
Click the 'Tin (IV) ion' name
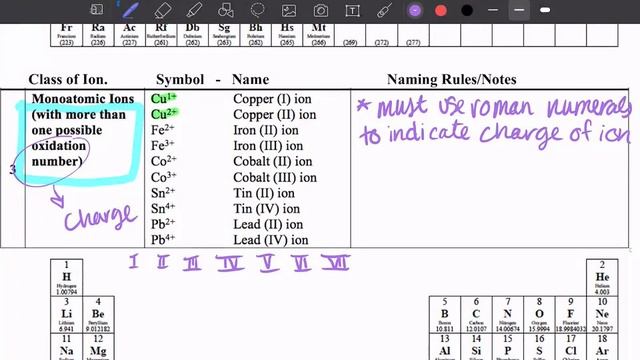pos(267,209)
